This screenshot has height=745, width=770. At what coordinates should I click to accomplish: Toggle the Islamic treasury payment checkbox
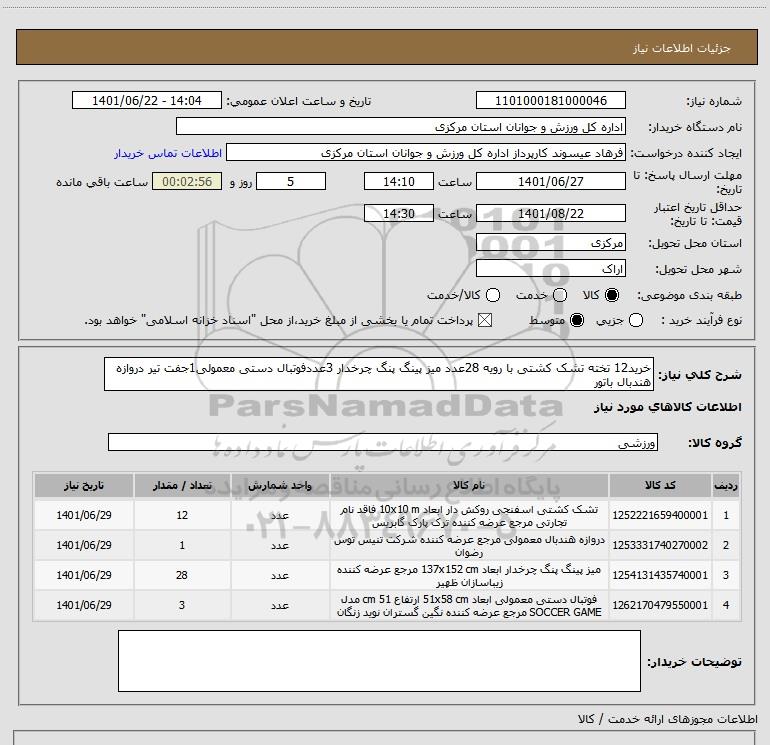coord(485,320)
